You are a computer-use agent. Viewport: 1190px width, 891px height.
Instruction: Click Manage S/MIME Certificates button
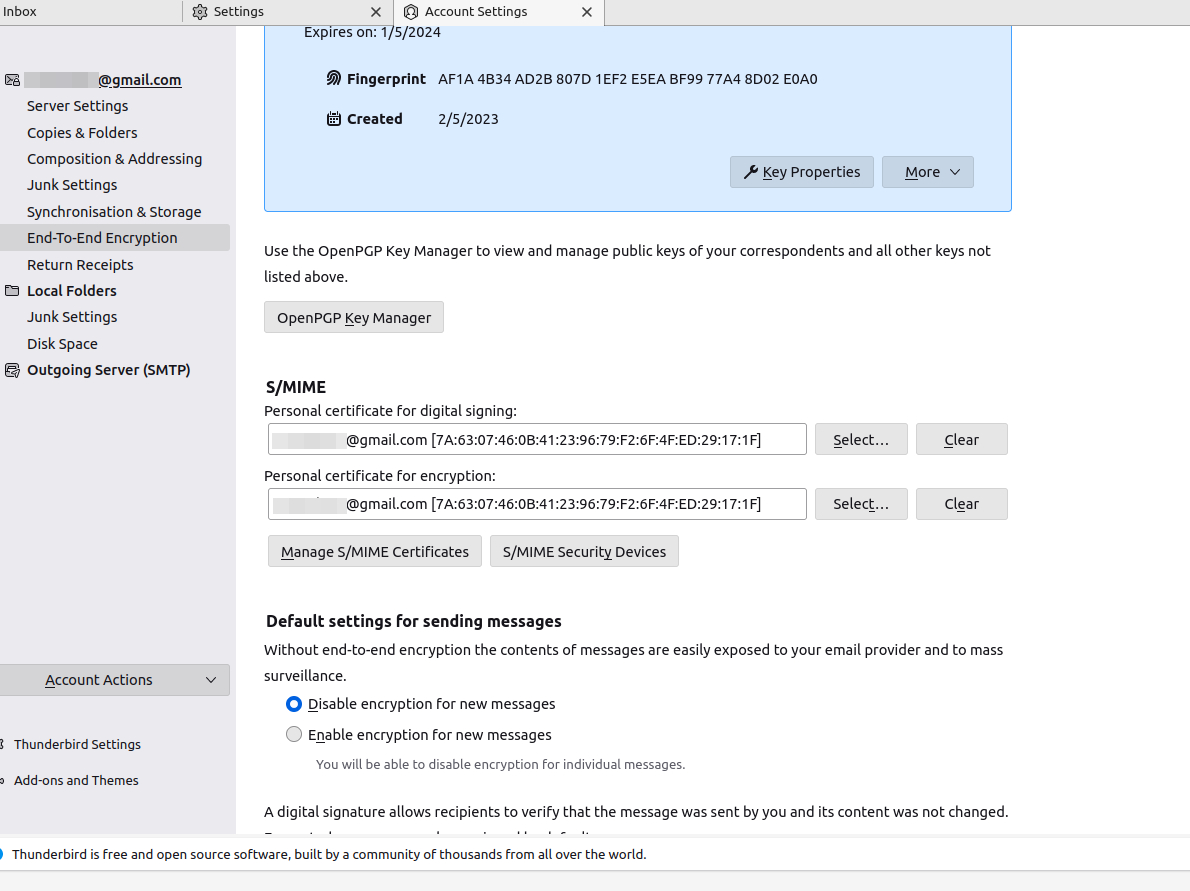[374, 552]
